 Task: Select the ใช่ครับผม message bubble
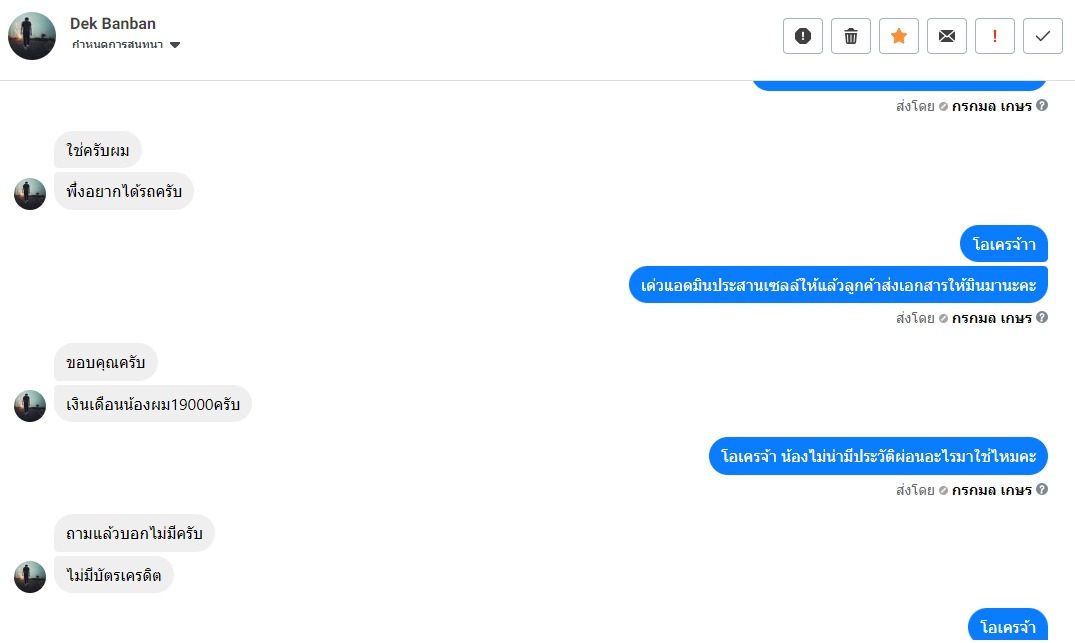pos(98,150)
